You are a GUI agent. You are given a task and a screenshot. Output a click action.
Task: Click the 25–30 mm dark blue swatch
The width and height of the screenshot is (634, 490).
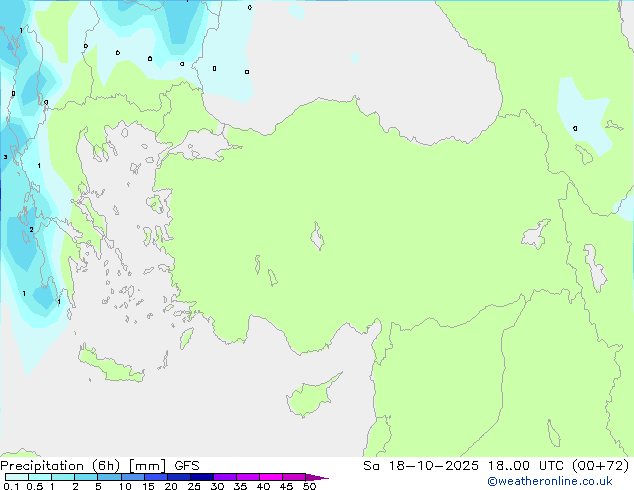tap(202, 477)
